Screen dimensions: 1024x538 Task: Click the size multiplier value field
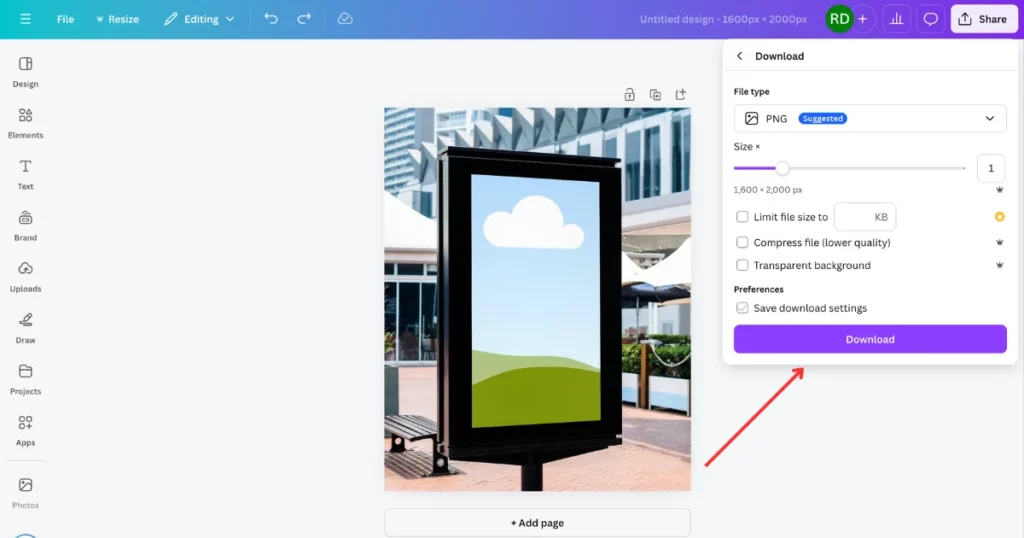point(991,168)
